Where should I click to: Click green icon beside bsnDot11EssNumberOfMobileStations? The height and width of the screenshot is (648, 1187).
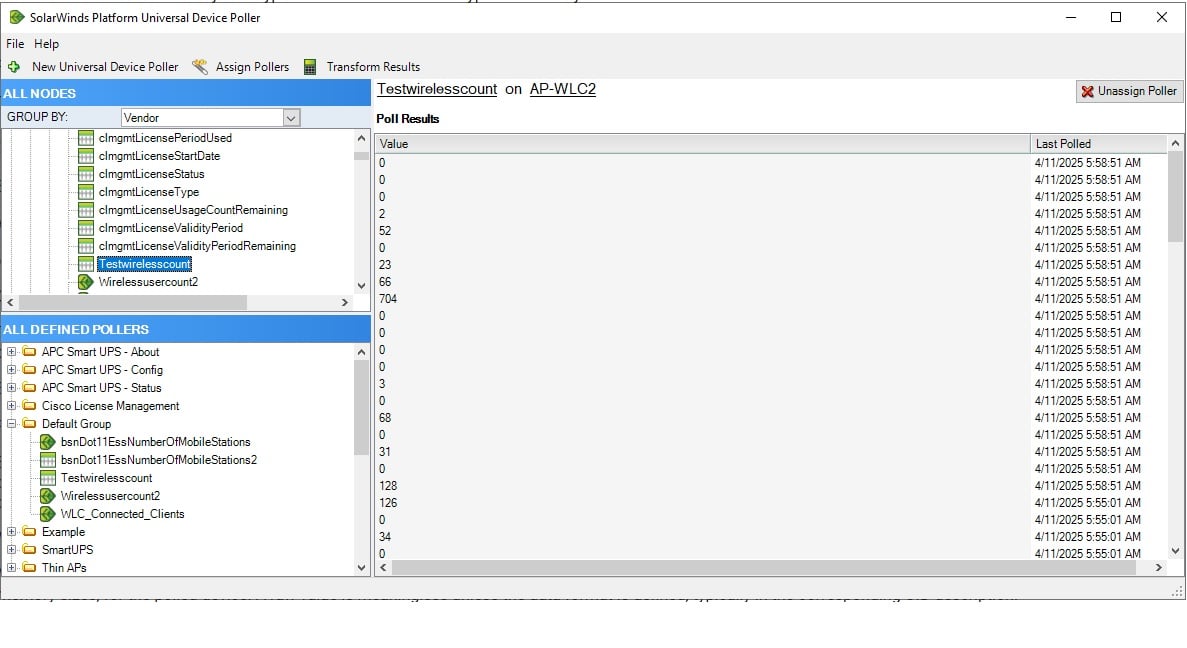point(48,442)
